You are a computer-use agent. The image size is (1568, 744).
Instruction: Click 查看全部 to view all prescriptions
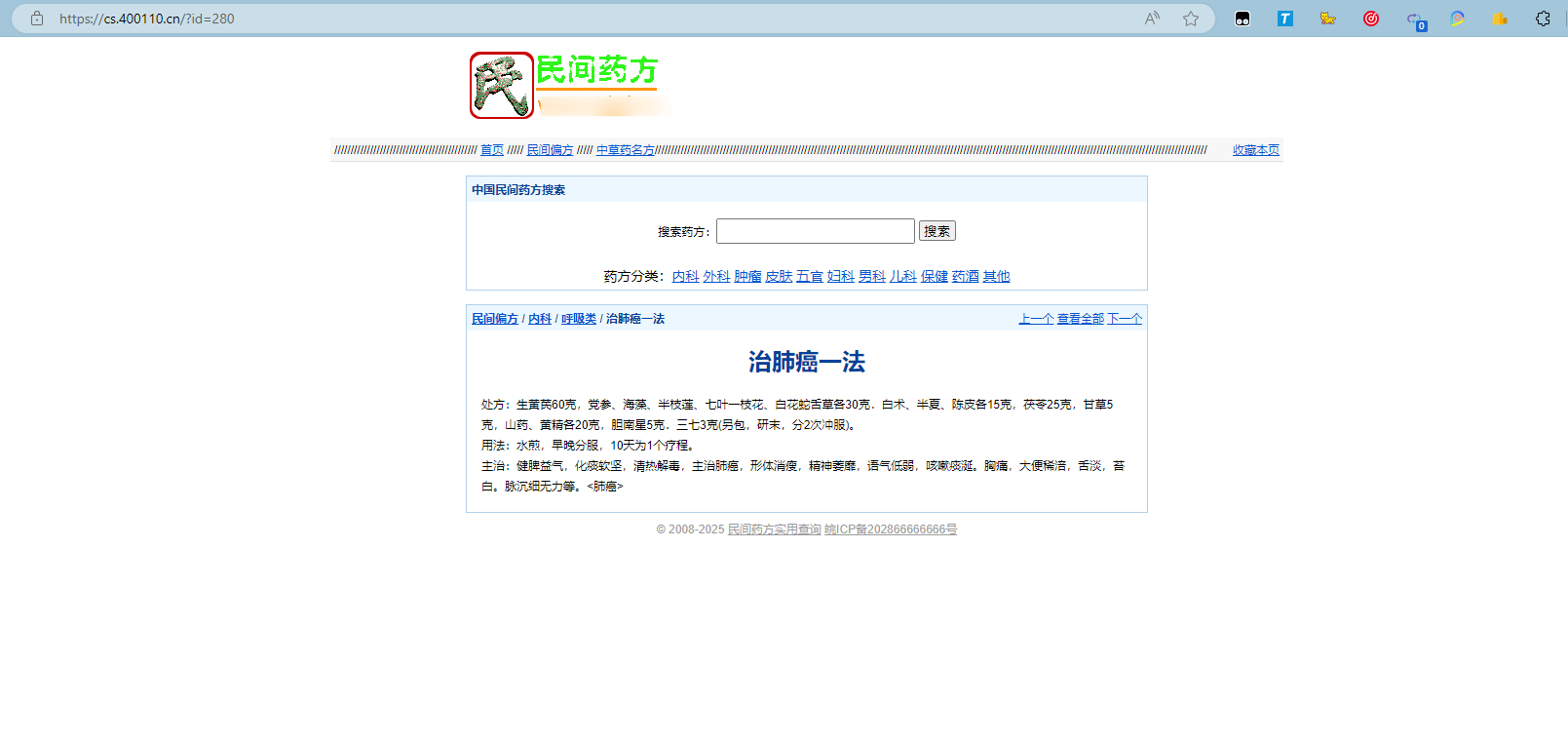tap(1080, 319)
